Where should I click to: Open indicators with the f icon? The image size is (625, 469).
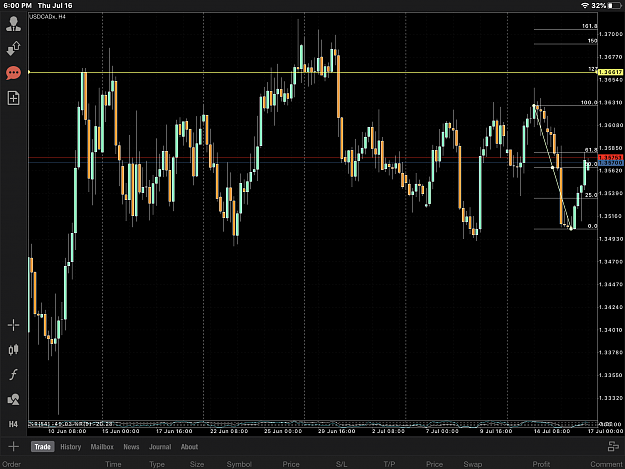tap(14, 375)
